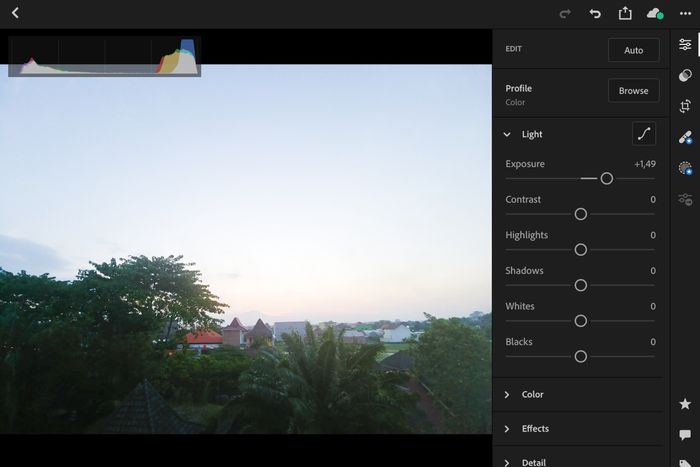Click the Shadows slider handle
This screenshot has height=467, width=700.
[580, 285]
